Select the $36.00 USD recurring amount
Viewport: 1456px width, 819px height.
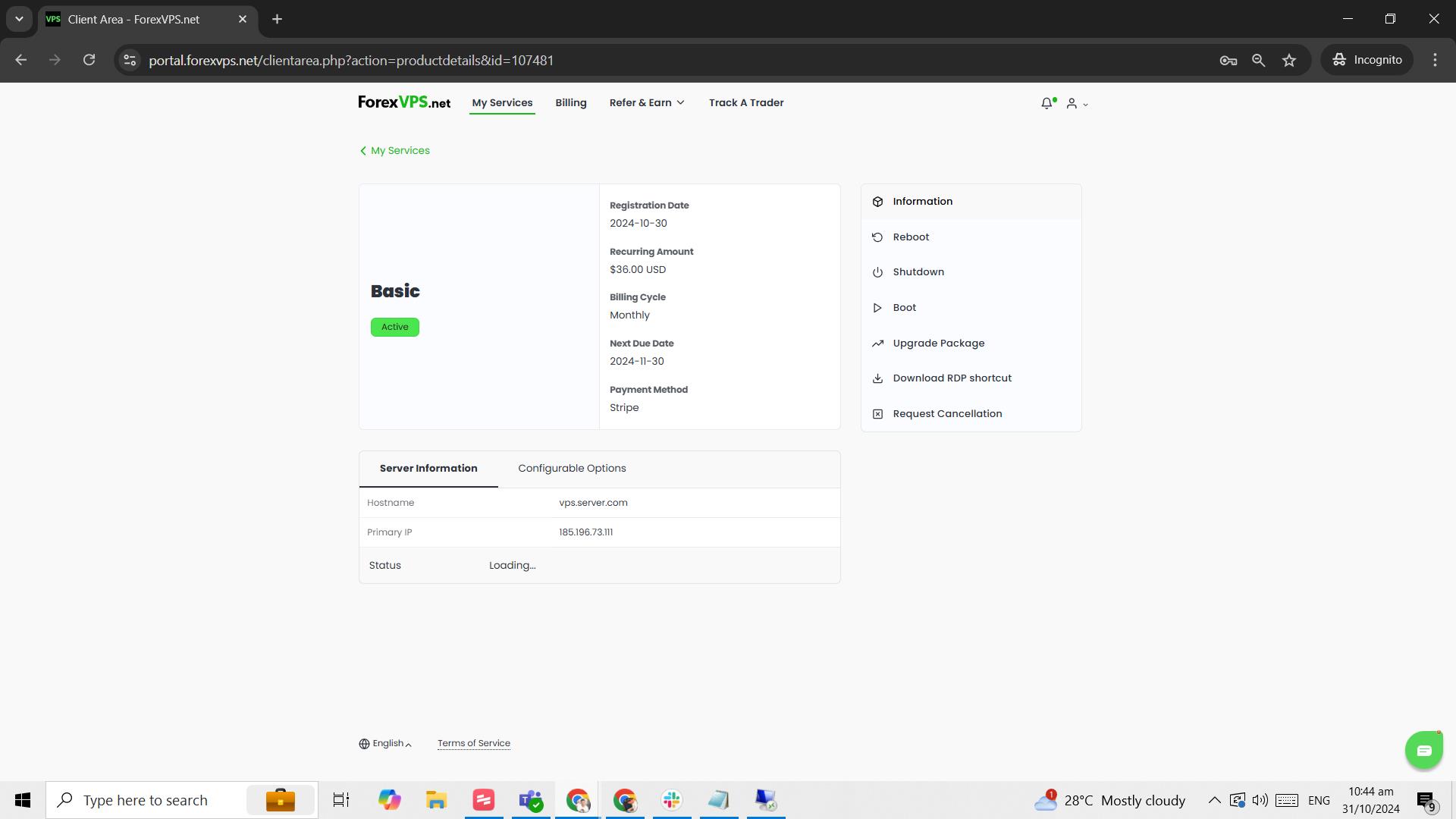tap(638, 269)
